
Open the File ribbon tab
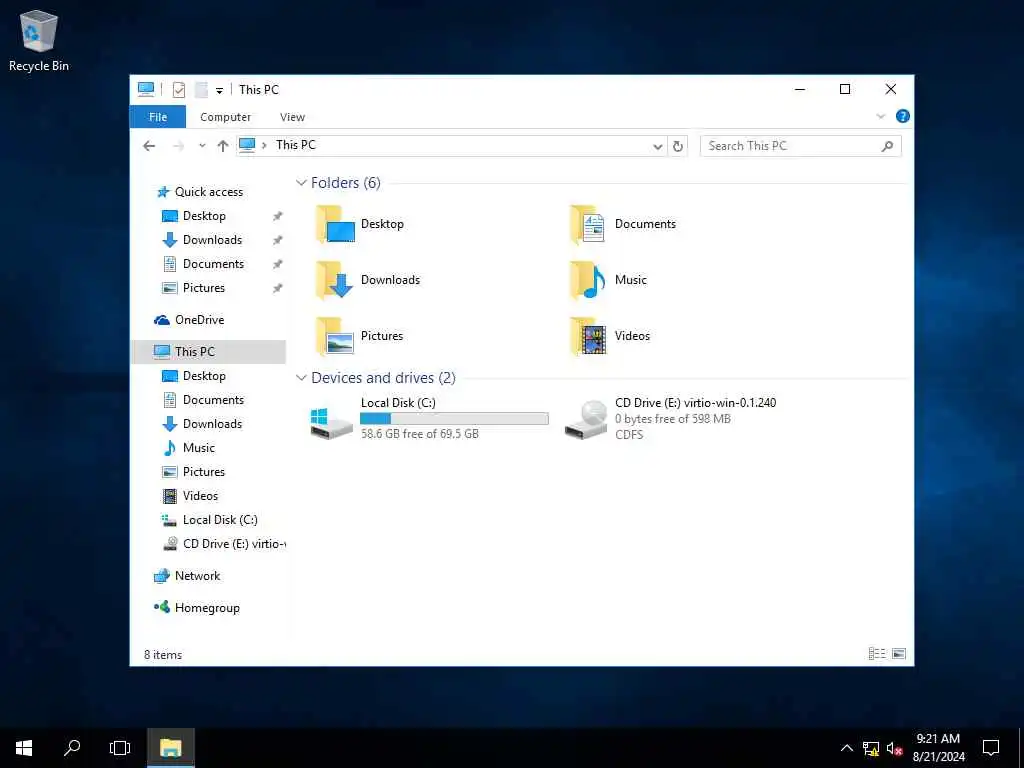(x=157, y=117)
